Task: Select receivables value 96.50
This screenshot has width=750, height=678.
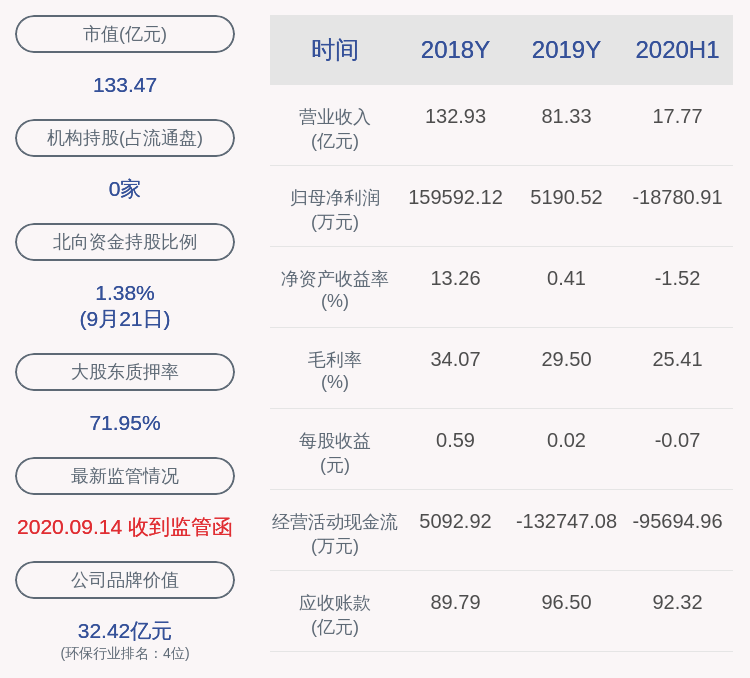Action: (x=566, y=602)
